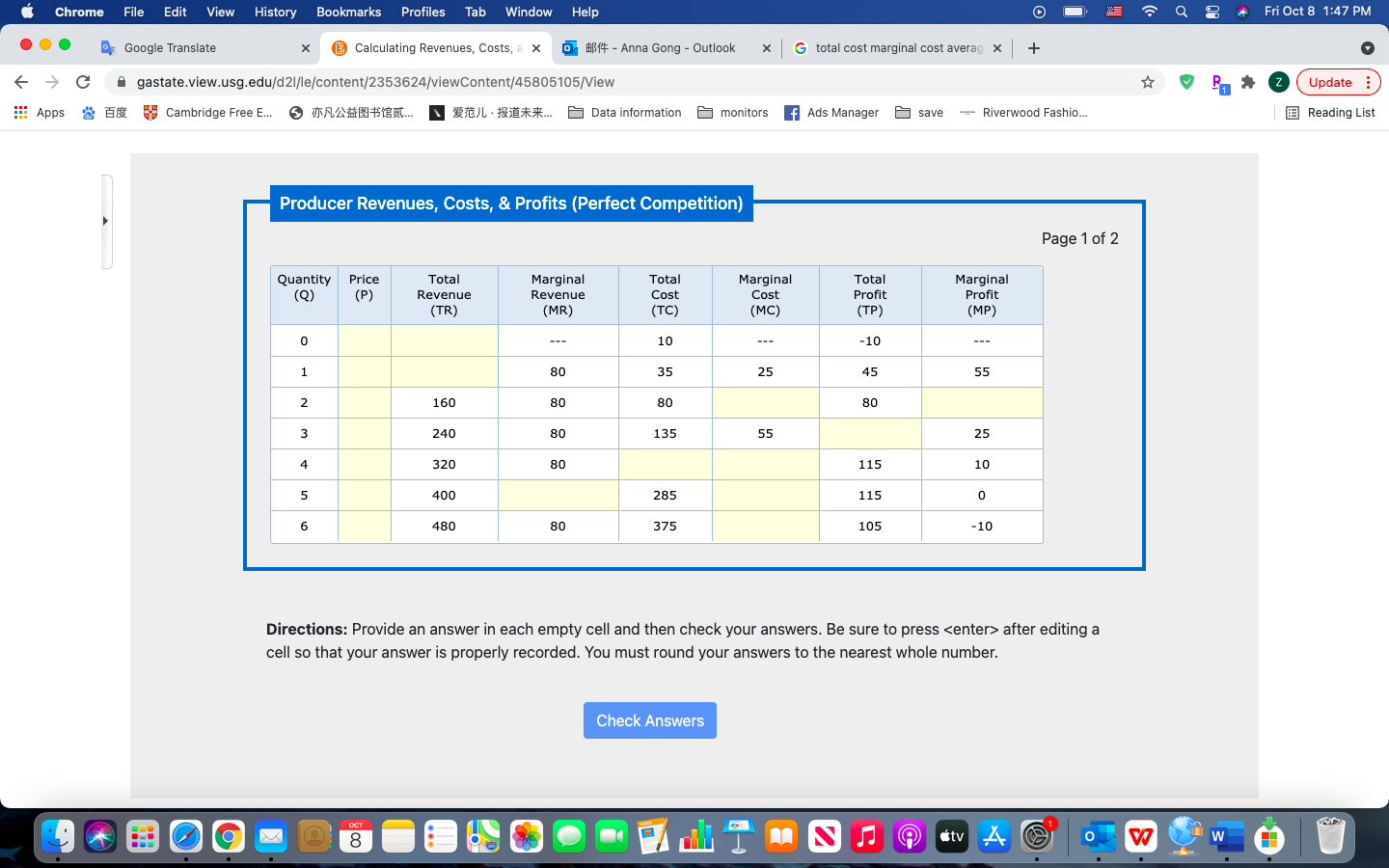This screenshot has width=1389, height=868.
Task: Open the Bookmarks menu
Action: pos(348,12)
